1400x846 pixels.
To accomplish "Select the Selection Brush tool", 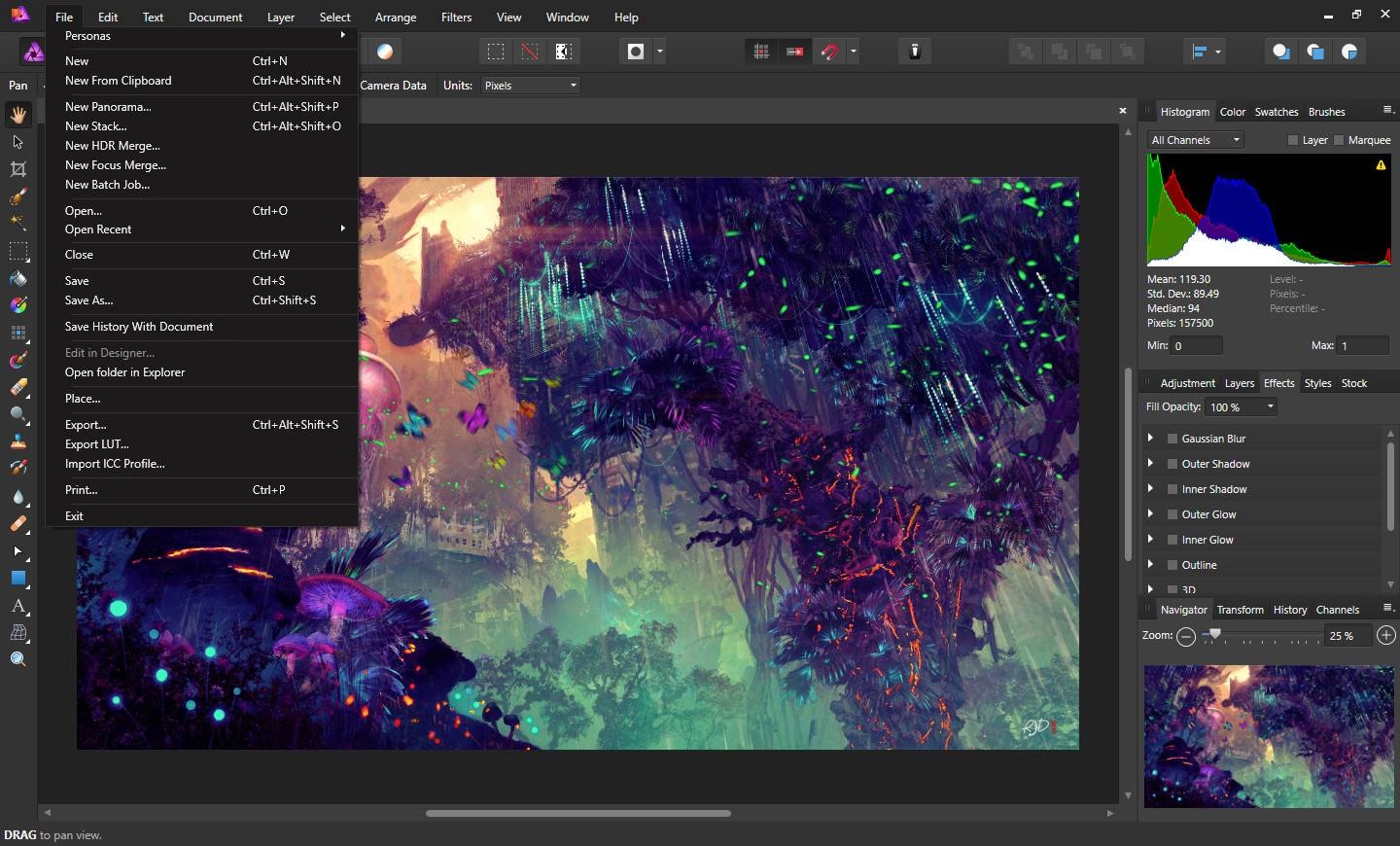I will coord(17,196).
